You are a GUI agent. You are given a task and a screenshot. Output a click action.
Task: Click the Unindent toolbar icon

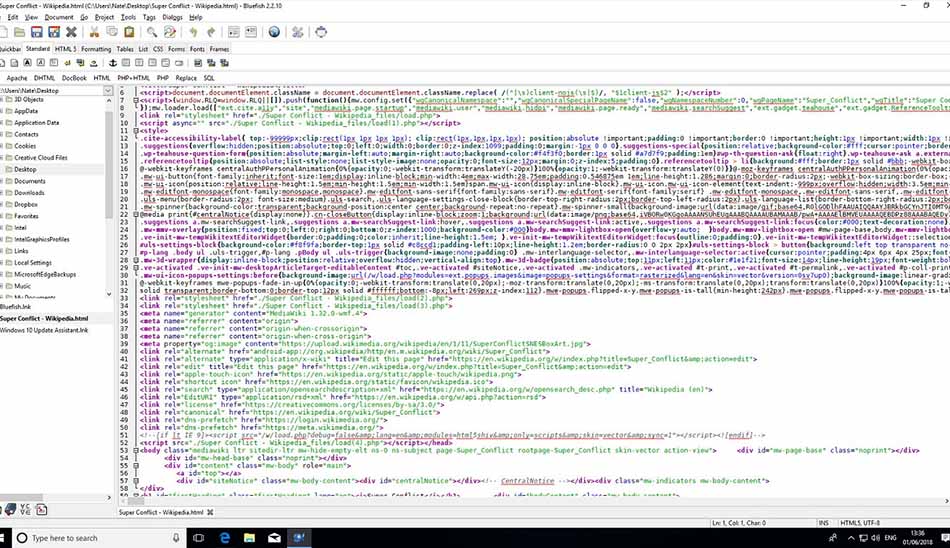click(233, 32)
